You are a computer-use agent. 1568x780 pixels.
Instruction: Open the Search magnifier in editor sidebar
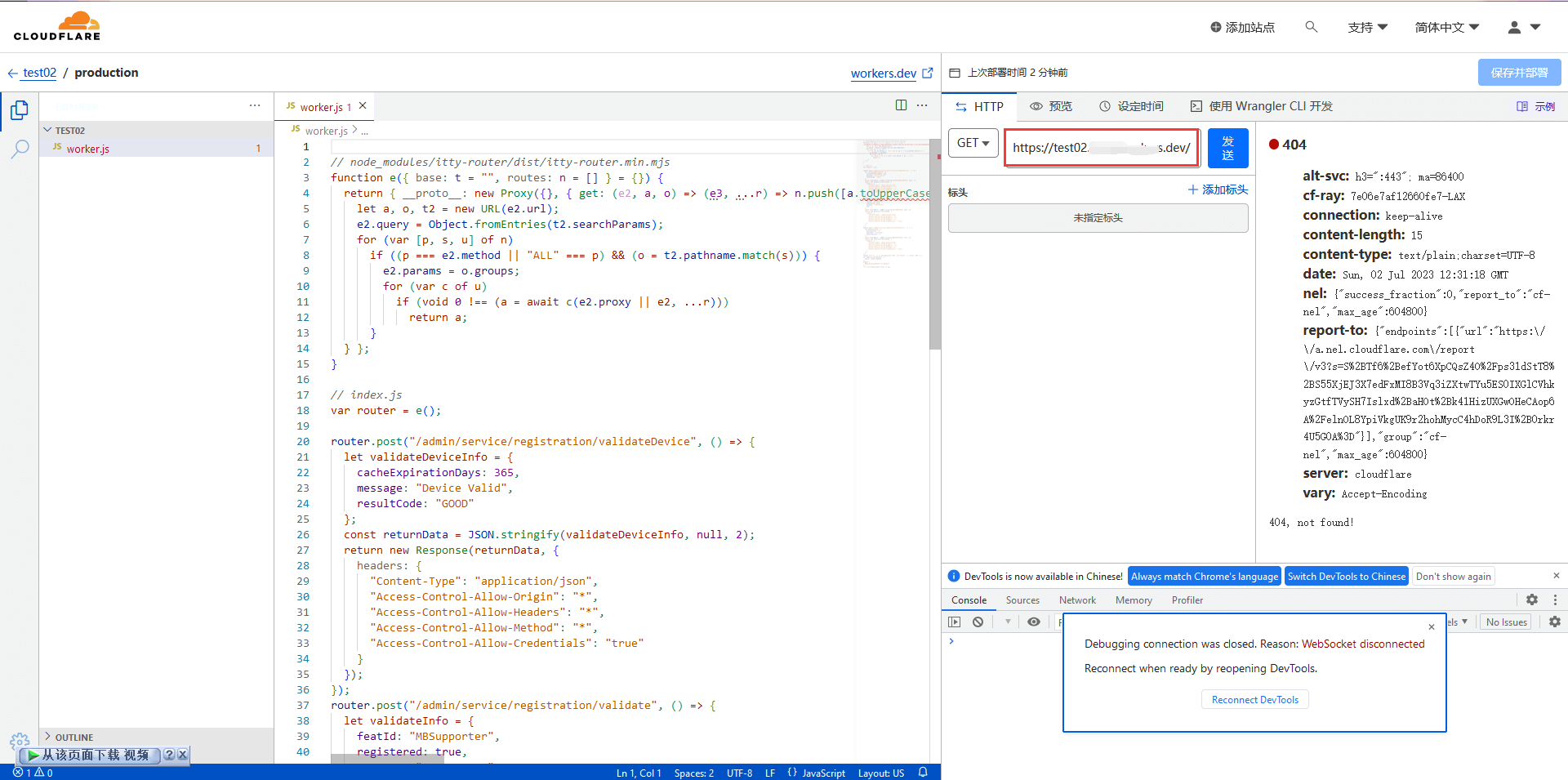click(x=20, y=149)
